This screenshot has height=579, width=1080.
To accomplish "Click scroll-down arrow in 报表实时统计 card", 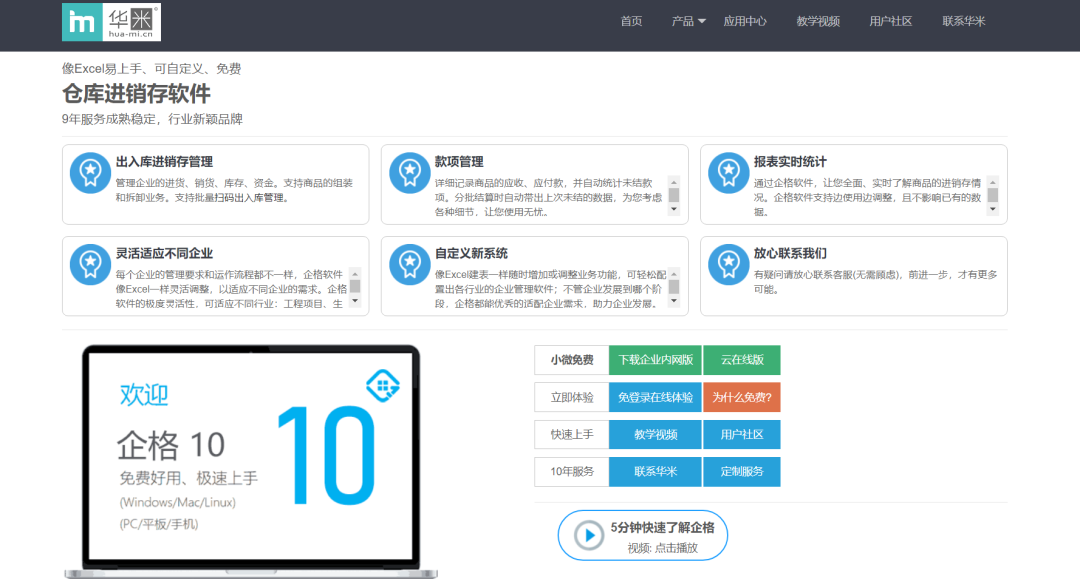I will (x=993, y=209).
